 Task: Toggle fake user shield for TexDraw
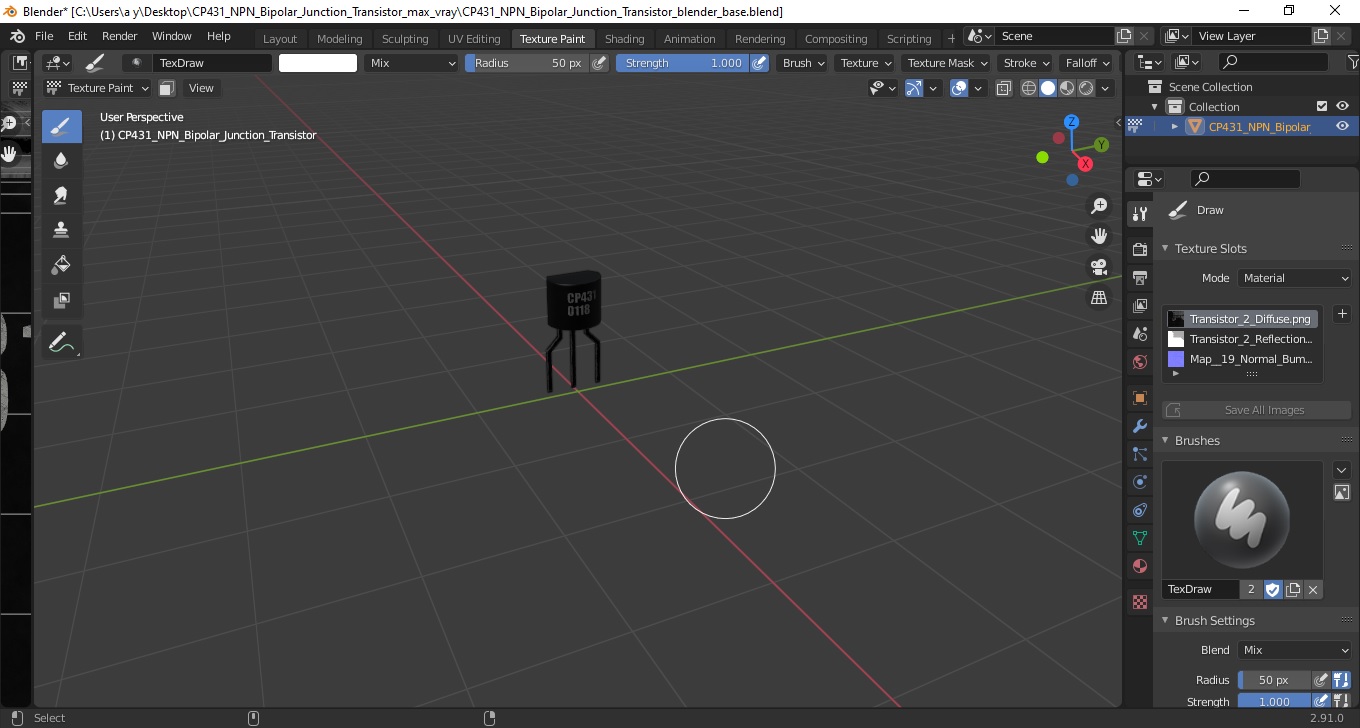(1272, 589)
